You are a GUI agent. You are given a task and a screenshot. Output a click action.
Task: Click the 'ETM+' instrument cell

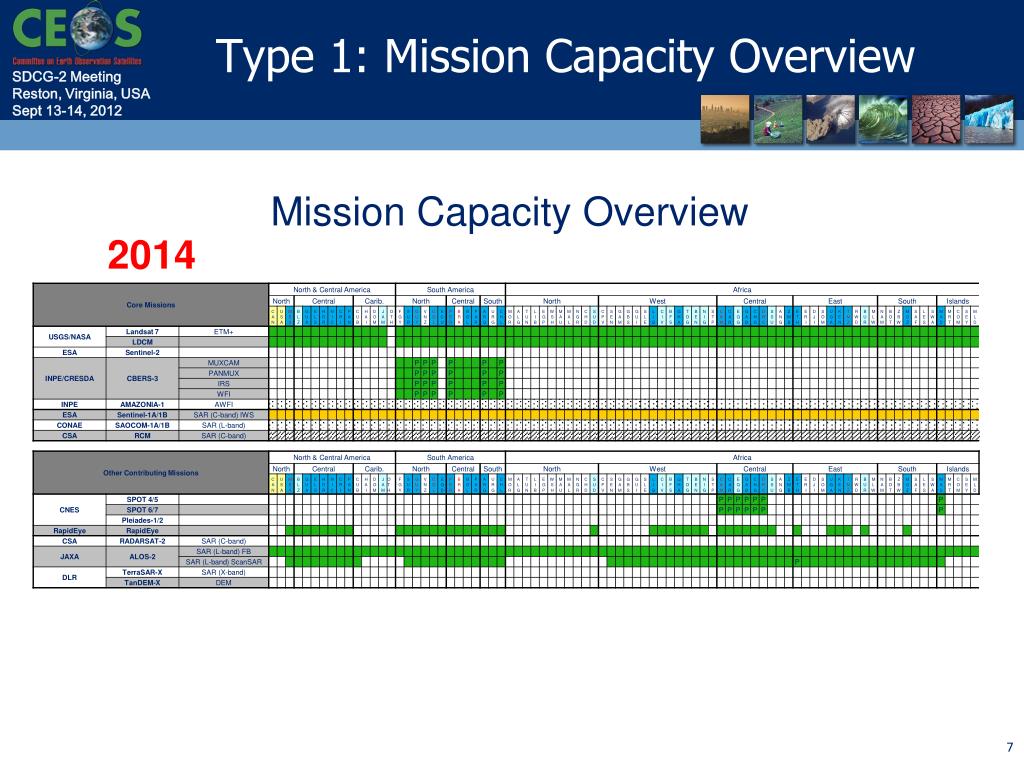pos(223,332)
